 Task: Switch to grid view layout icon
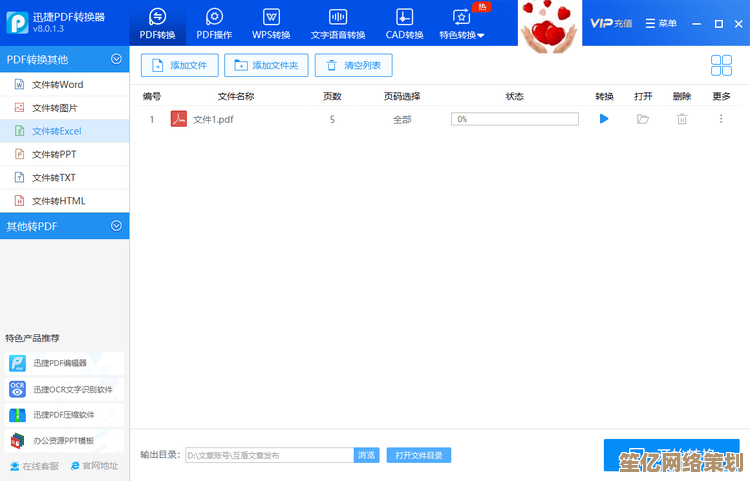tap(721, 66)
